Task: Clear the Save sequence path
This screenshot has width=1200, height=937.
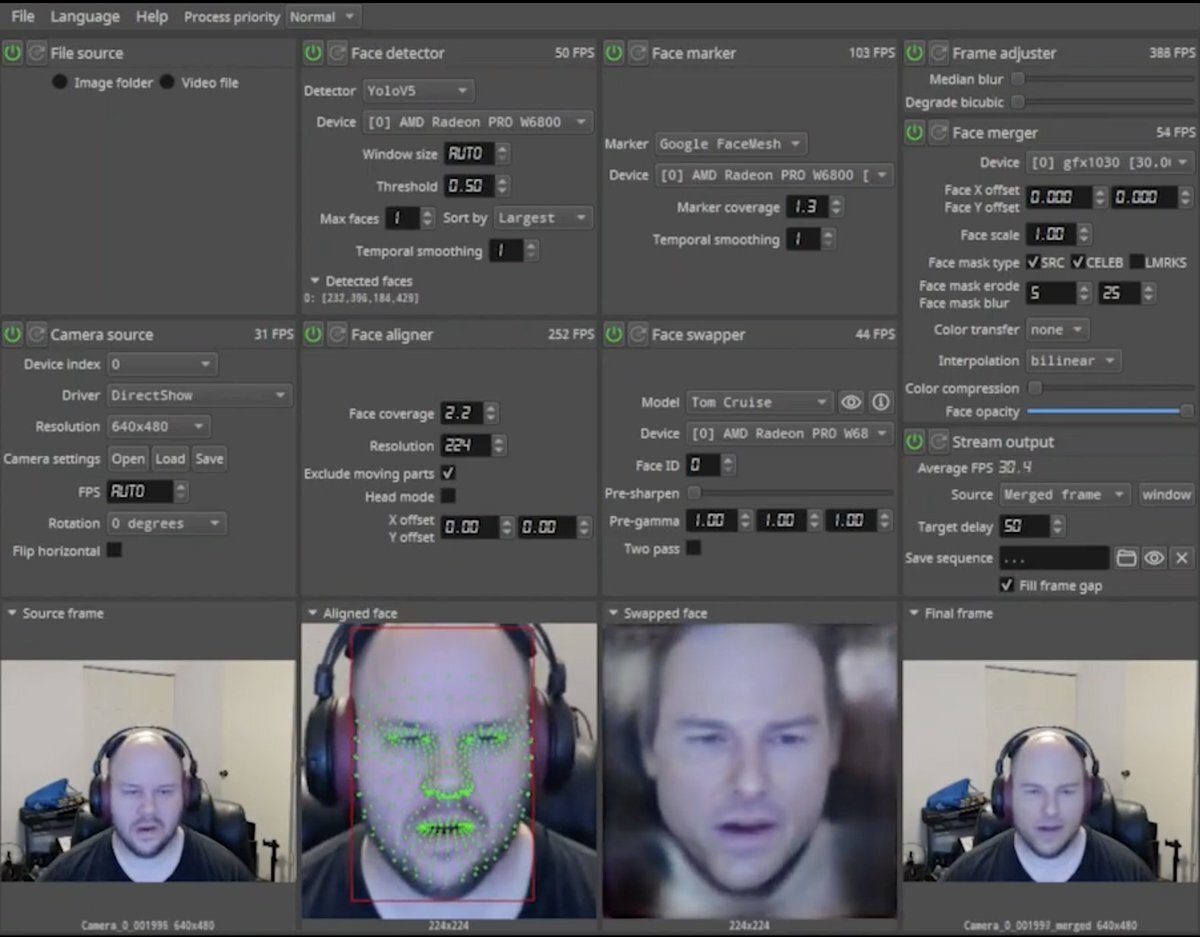Action: click(x=1182, y=558)
